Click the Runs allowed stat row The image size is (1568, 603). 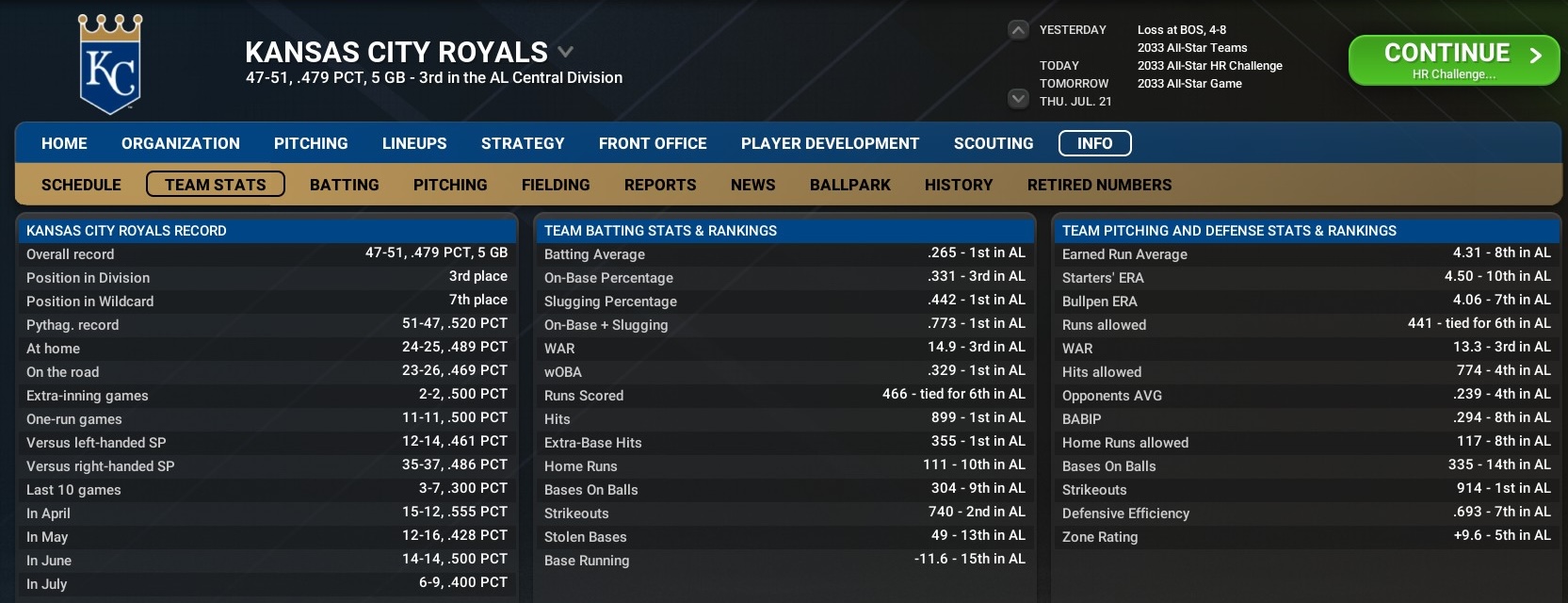(1305, 324)
